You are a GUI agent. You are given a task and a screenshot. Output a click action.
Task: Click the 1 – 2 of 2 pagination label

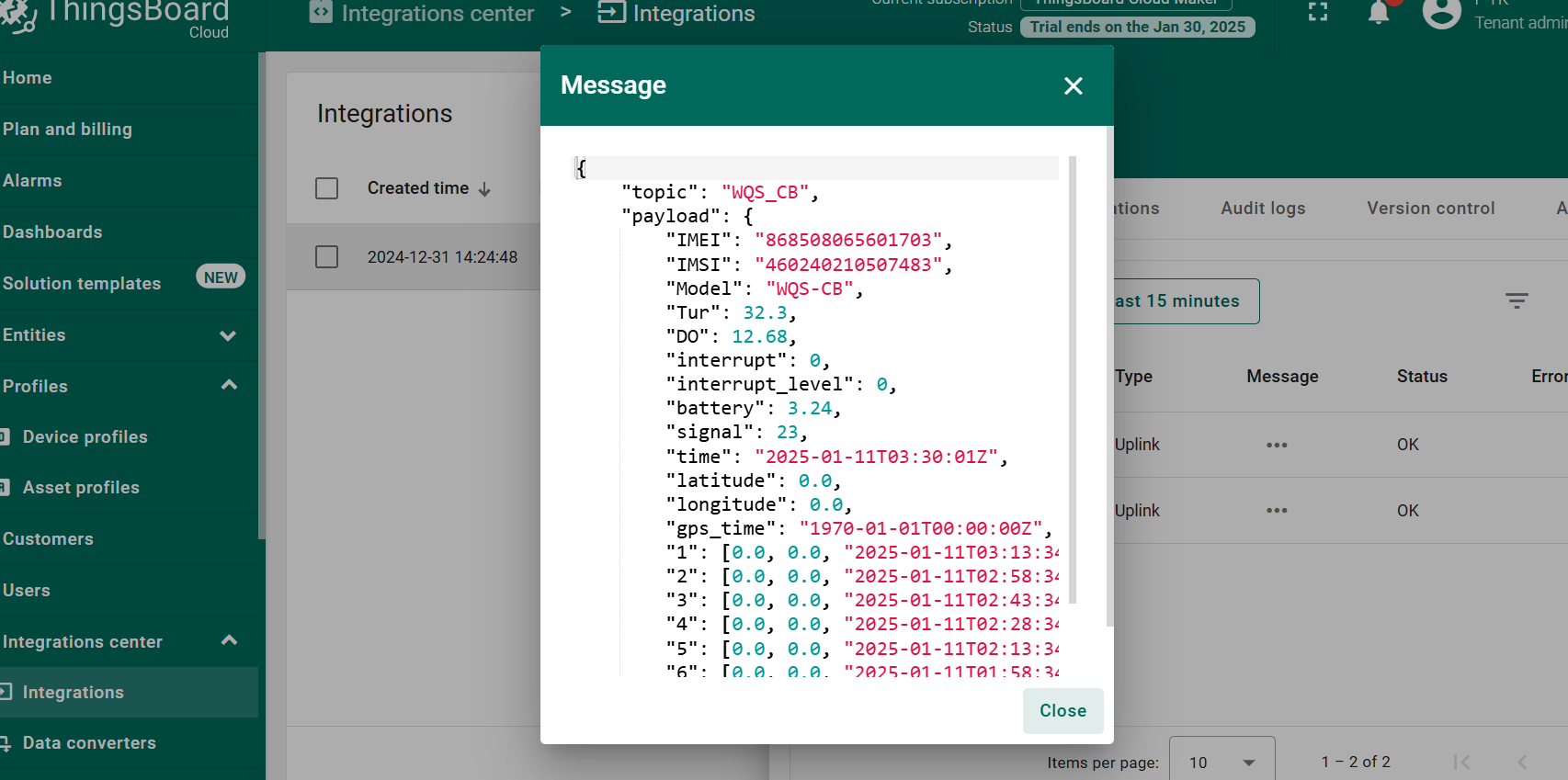point(1356,762)
